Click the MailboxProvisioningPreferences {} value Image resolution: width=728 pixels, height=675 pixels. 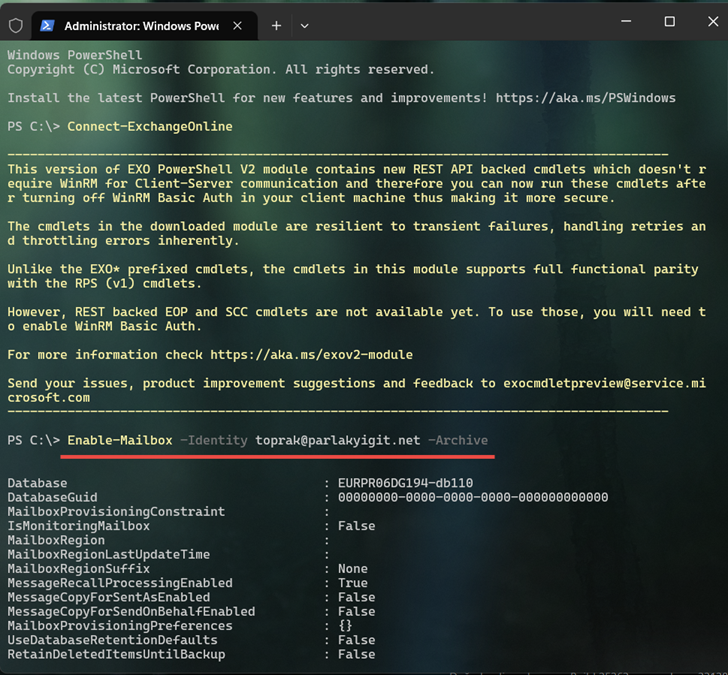pyautogui.click(x=345, y=626)
